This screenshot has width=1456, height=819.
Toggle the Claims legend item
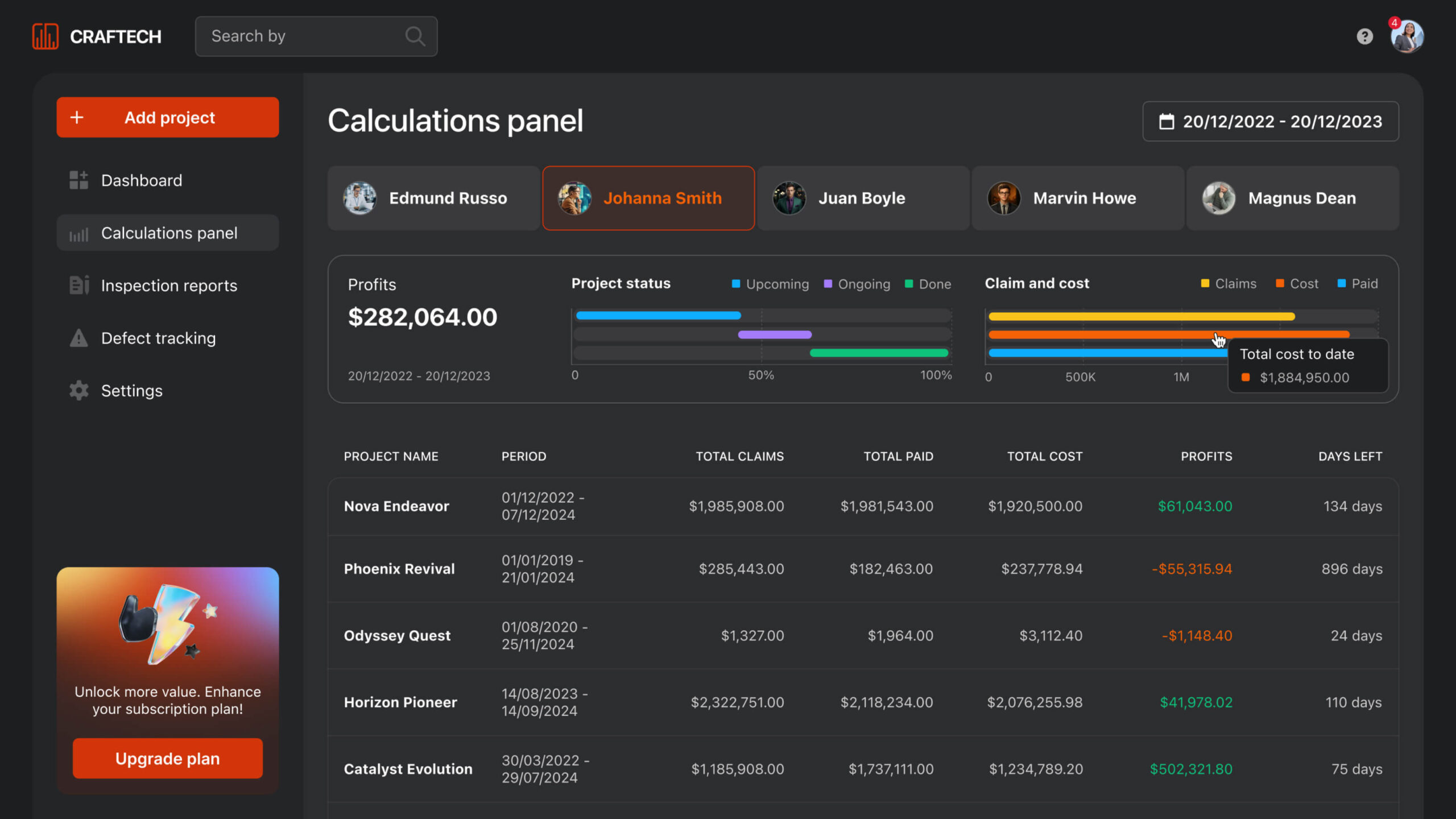[x=1228, y=283]
